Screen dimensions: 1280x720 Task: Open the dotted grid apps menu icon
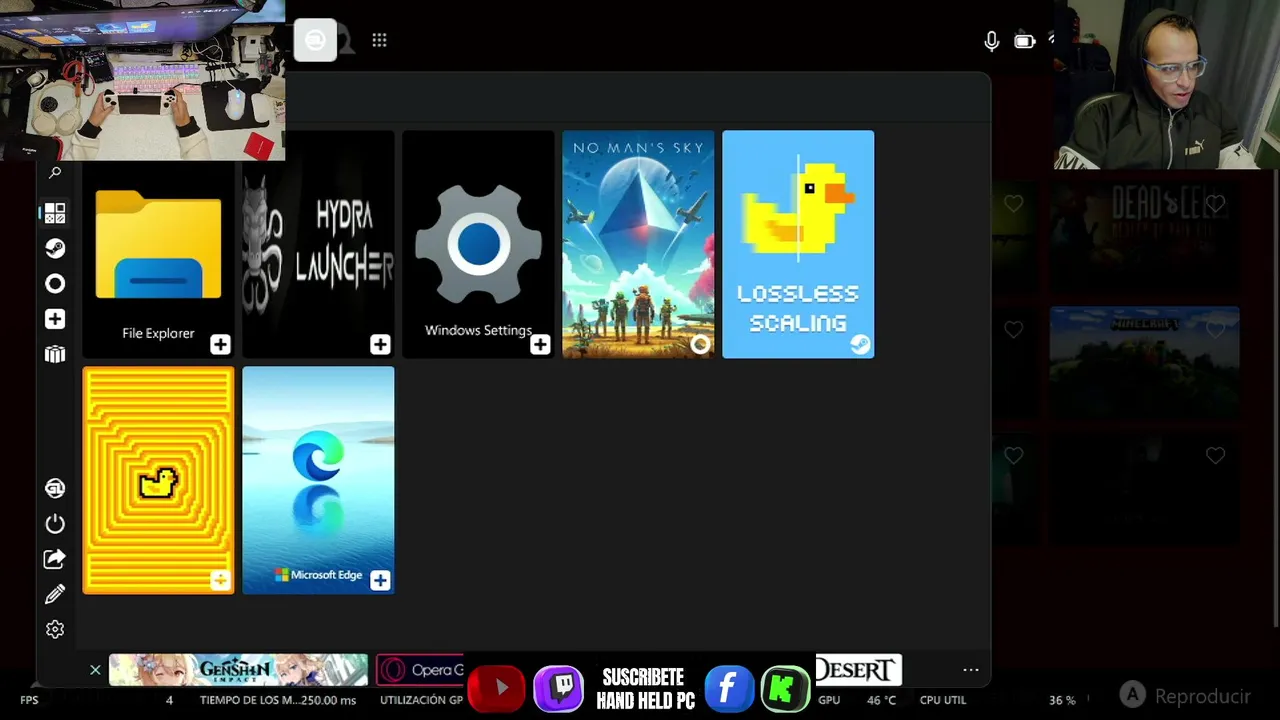coord(379,40)
